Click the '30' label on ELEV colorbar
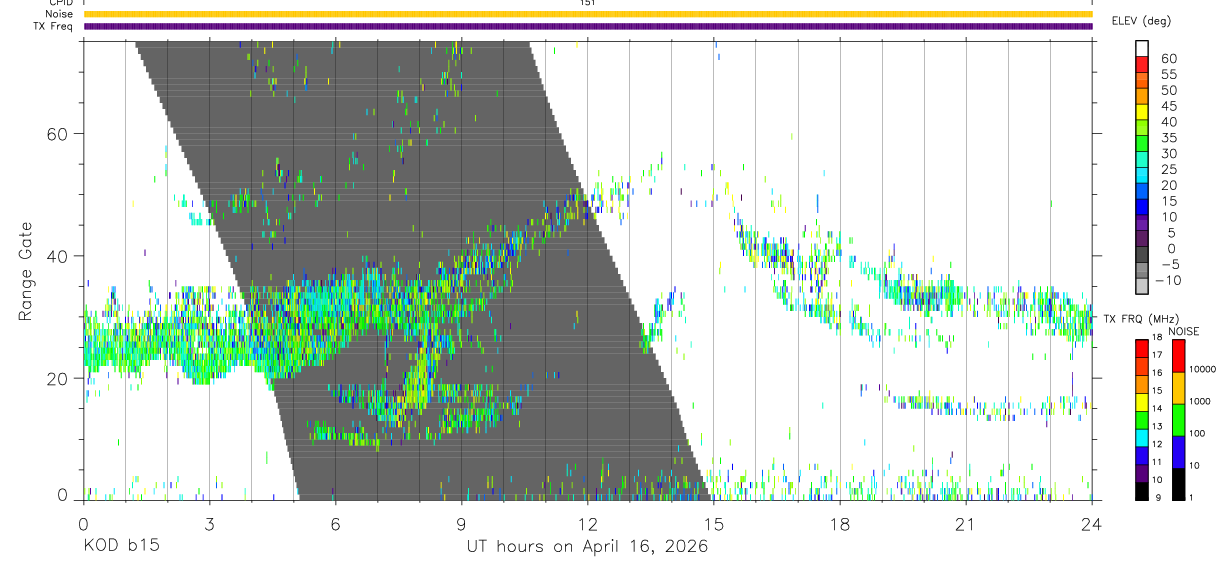 click(1169, 153)
